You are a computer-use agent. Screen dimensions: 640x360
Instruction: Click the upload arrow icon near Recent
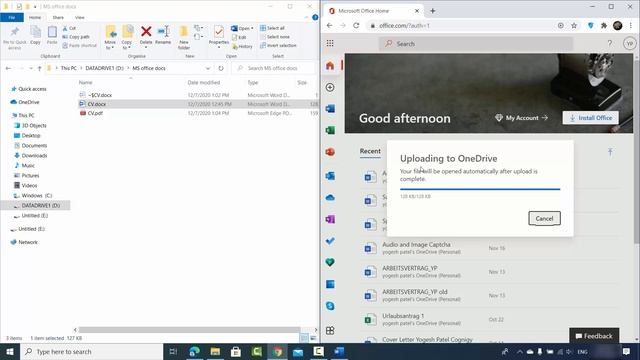pyautogui.click(x=610, y=152)
